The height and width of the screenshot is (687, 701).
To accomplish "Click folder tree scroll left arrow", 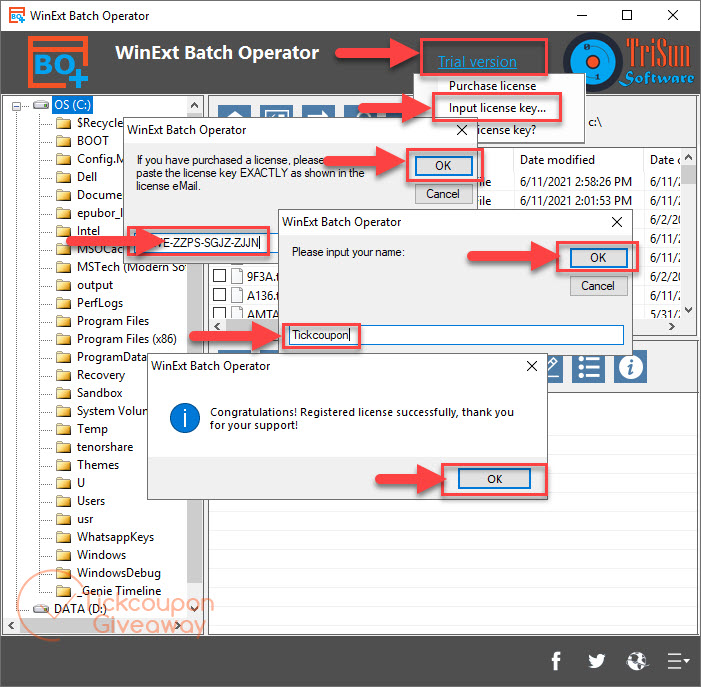I will tap(11, 625).
